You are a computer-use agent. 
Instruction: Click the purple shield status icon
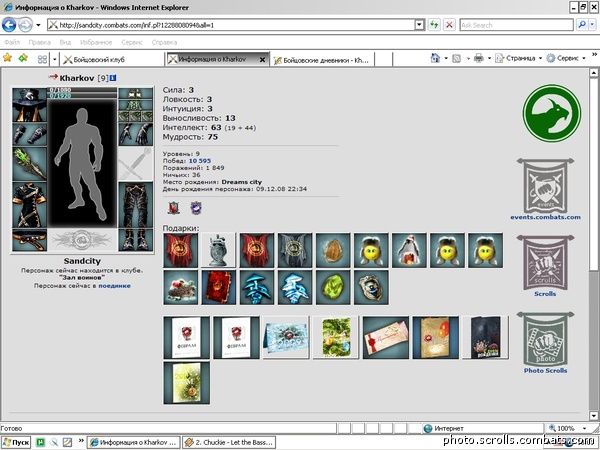196,208
